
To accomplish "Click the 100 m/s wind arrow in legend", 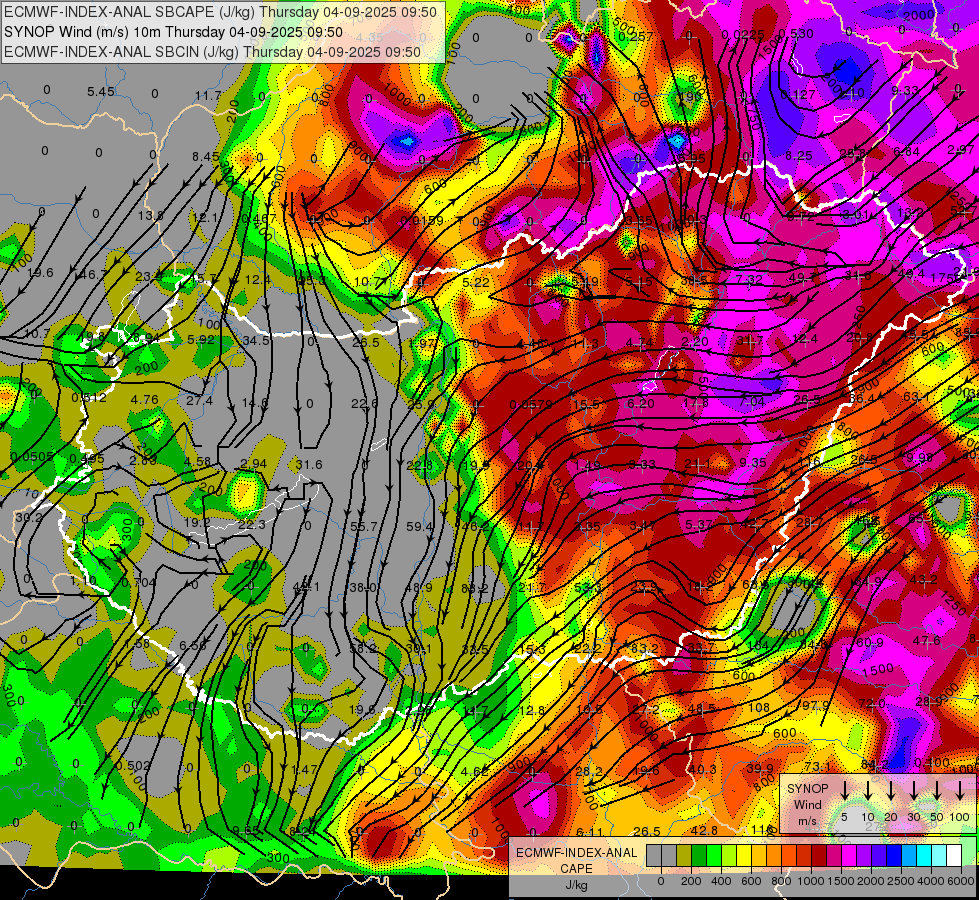I will tap(960, 790).
